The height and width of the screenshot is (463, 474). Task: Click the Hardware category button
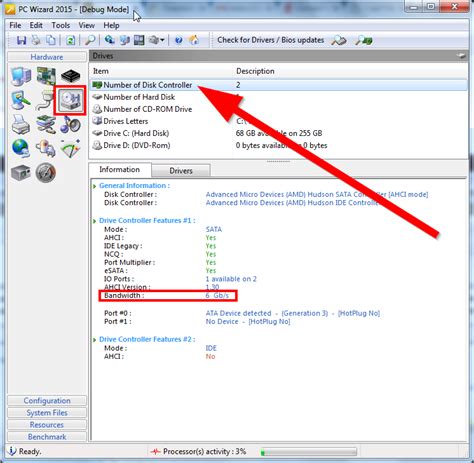pos(47,57)
